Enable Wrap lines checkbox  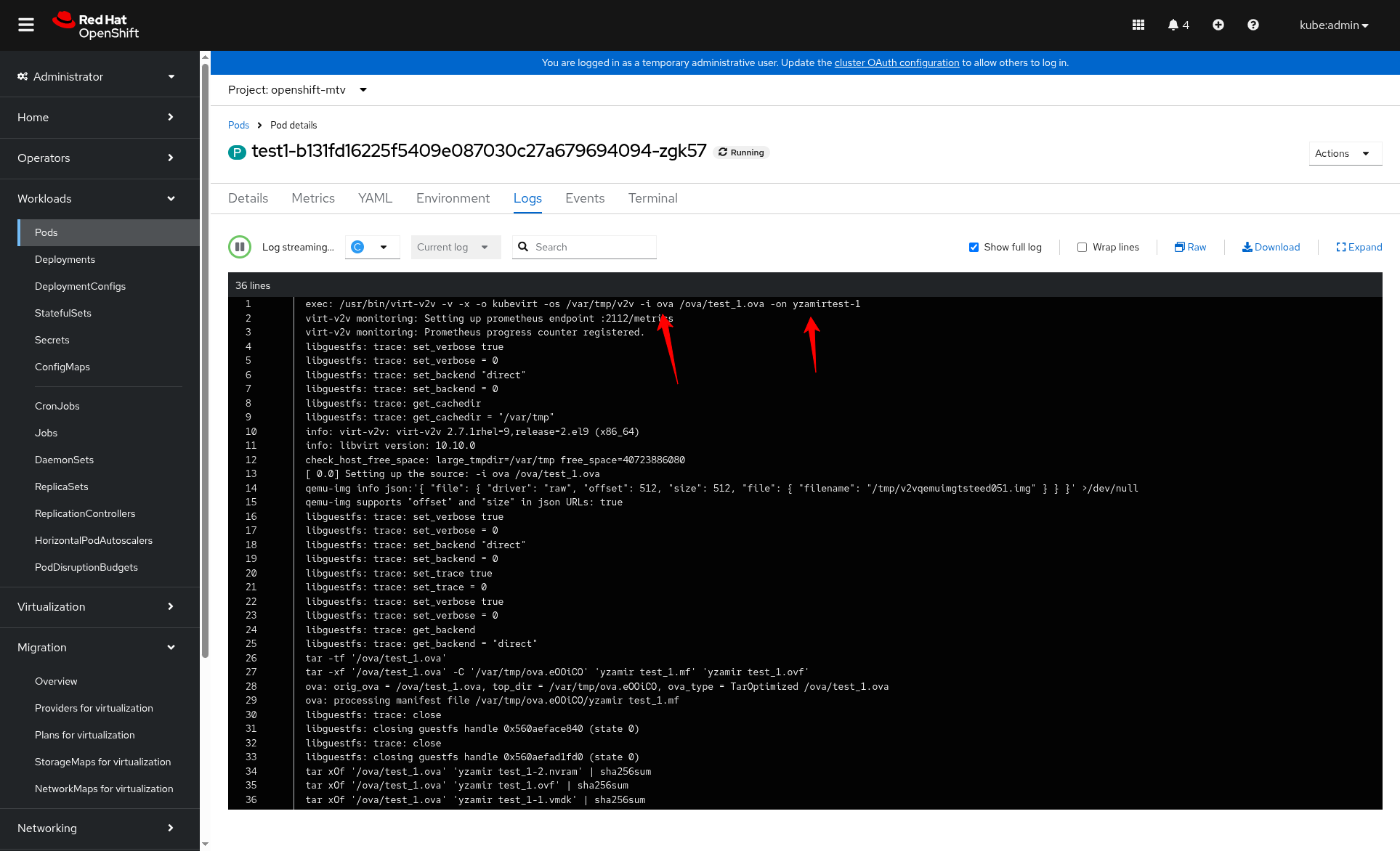(1082, 247)
